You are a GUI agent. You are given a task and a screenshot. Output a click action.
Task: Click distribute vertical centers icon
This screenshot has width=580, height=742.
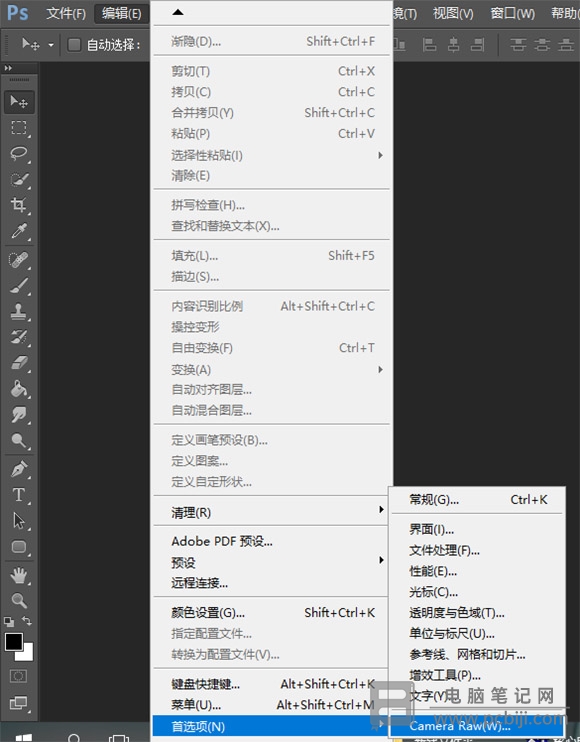tap(542, 45)
